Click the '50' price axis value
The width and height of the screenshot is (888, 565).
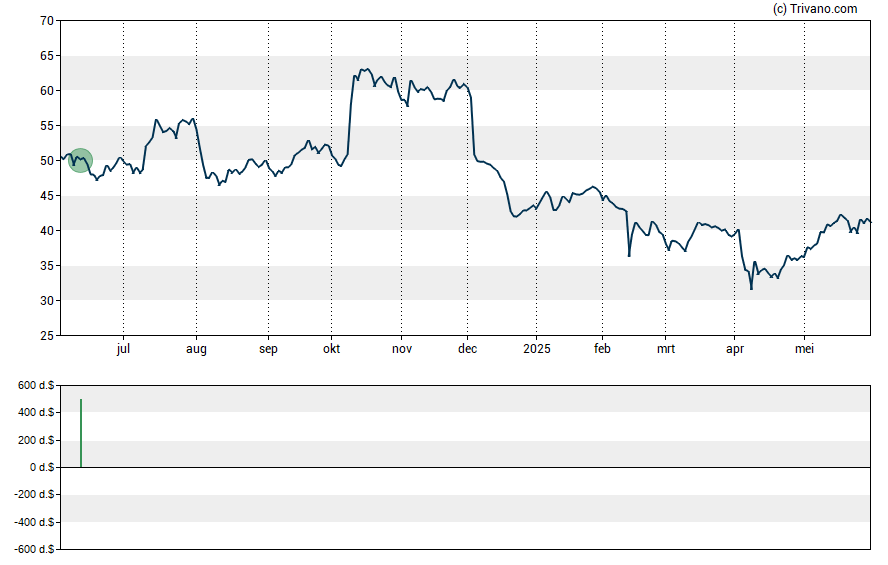(x=47, y=161)
